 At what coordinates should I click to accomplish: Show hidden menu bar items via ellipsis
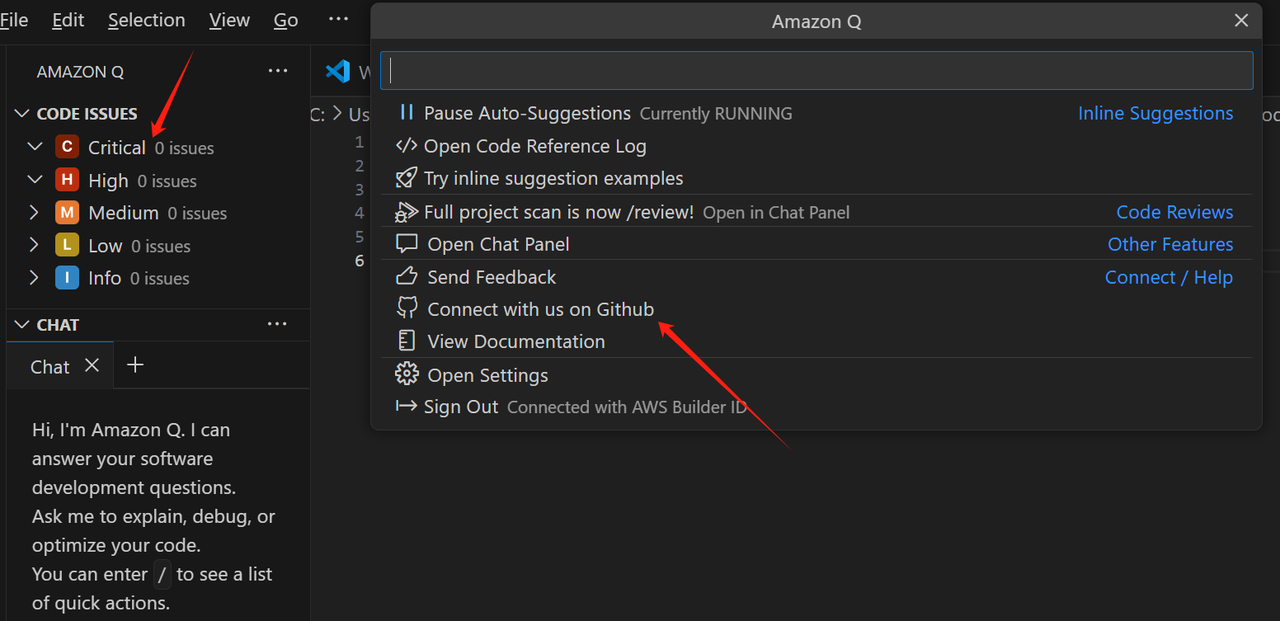[339, 19]
